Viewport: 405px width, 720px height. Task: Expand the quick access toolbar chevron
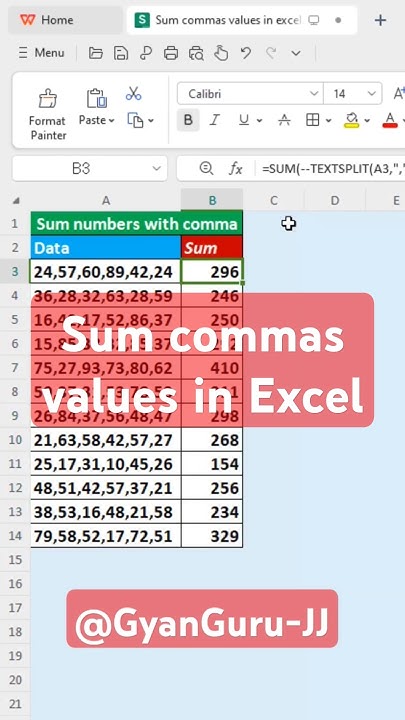296,53
